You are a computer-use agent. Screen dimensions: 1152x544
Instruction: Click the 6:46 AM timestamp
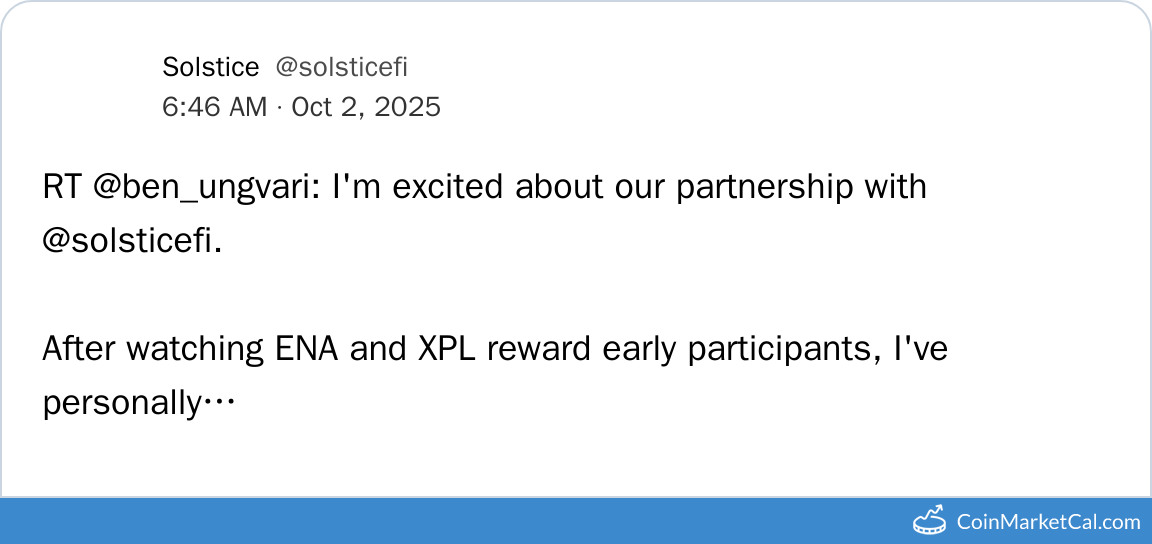tap(214, 106)
